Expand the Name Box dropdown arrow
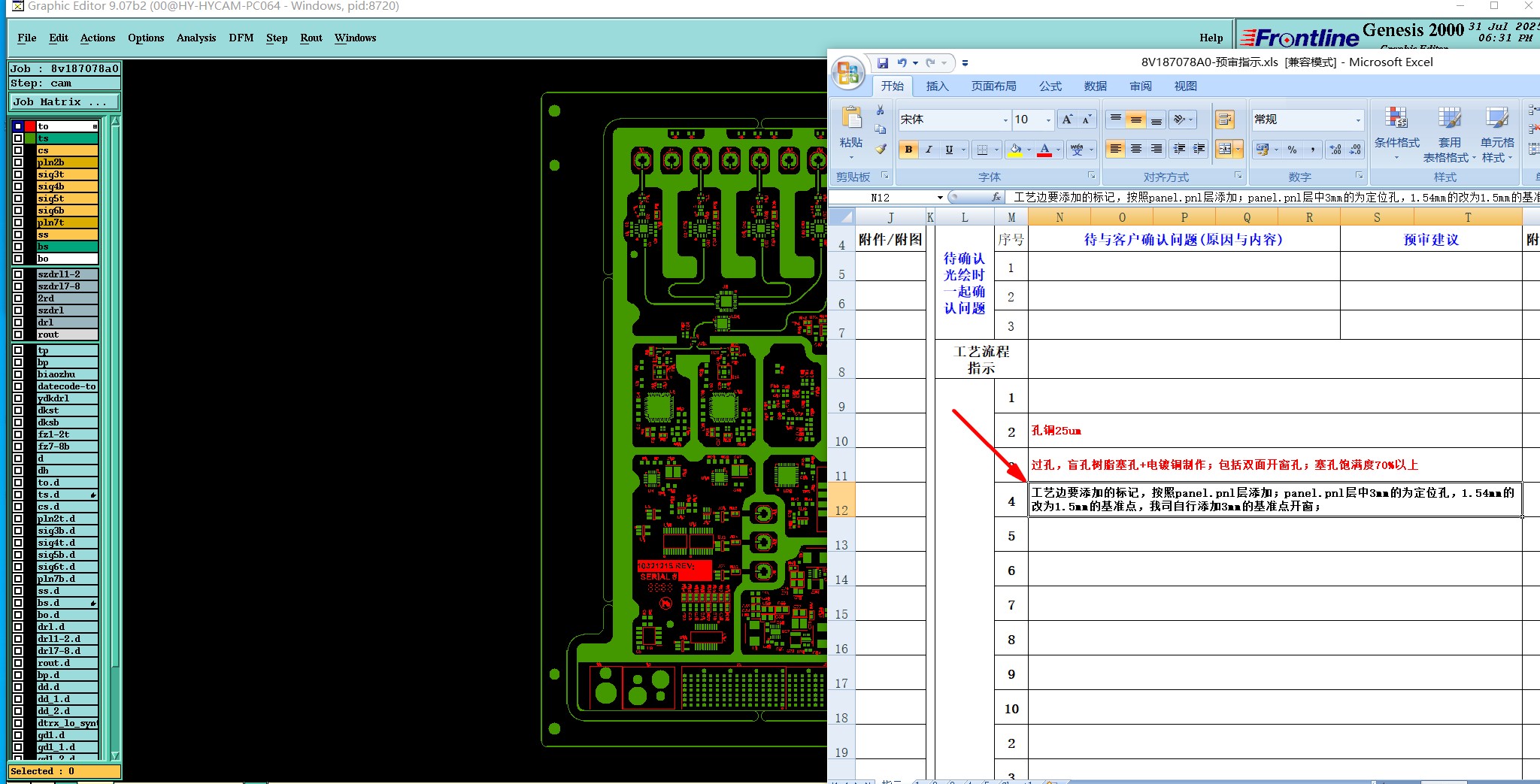 (x=940, y=198)
